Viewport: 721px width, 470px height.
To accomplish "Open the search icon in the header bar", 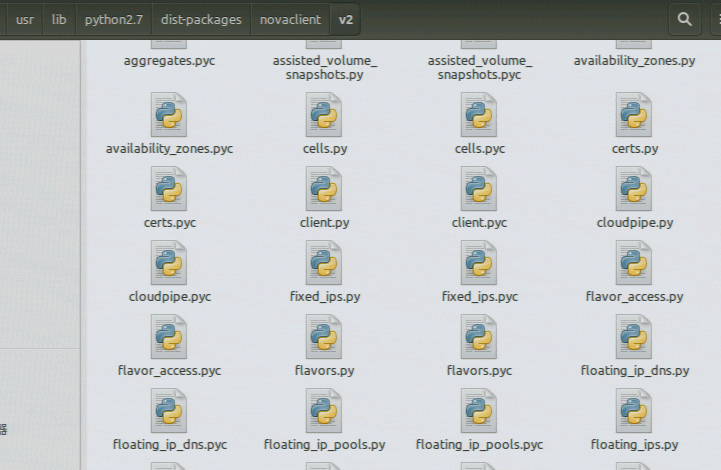I will [x=684, y=19].
